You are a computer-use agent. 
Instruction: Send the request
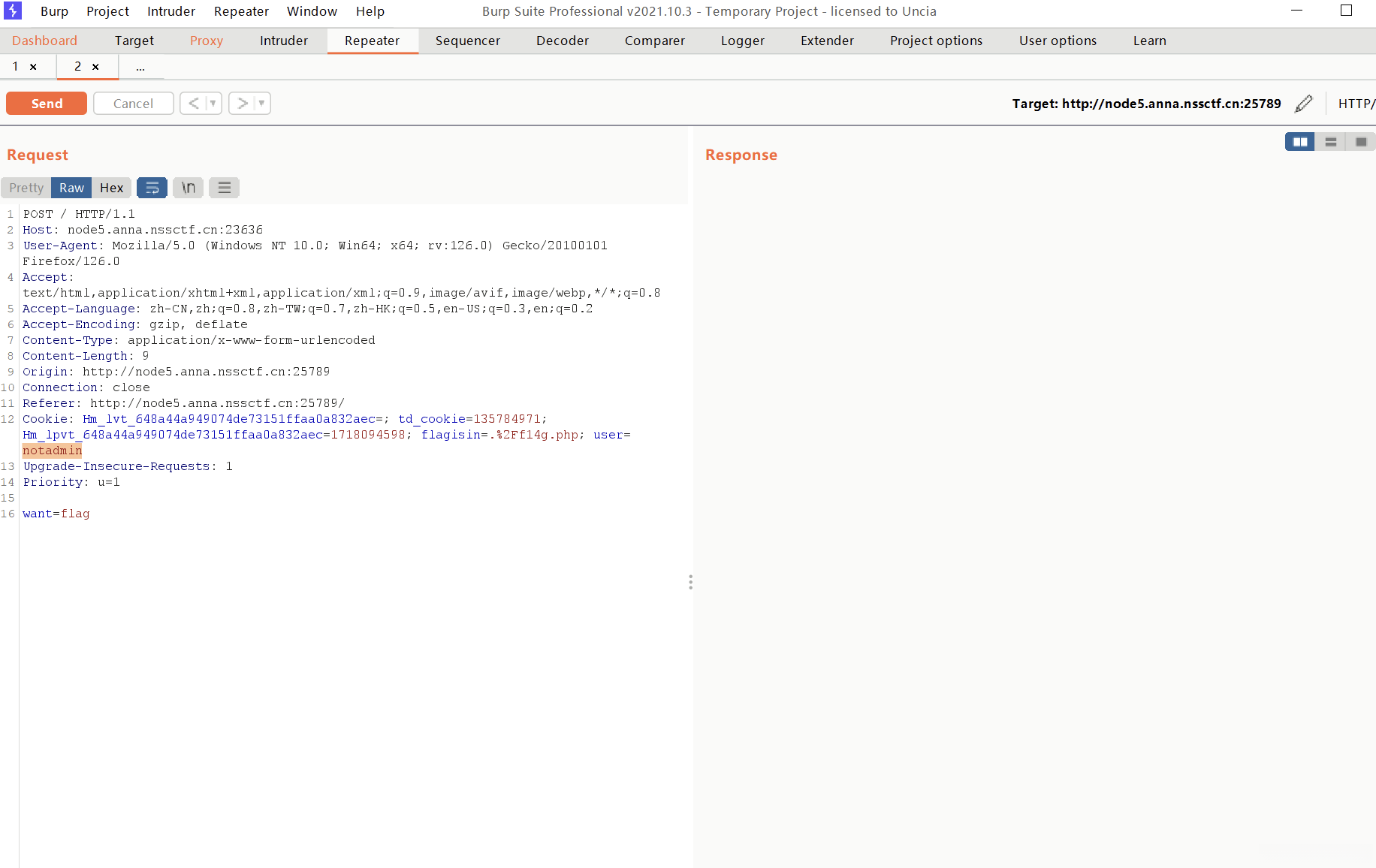47,104
